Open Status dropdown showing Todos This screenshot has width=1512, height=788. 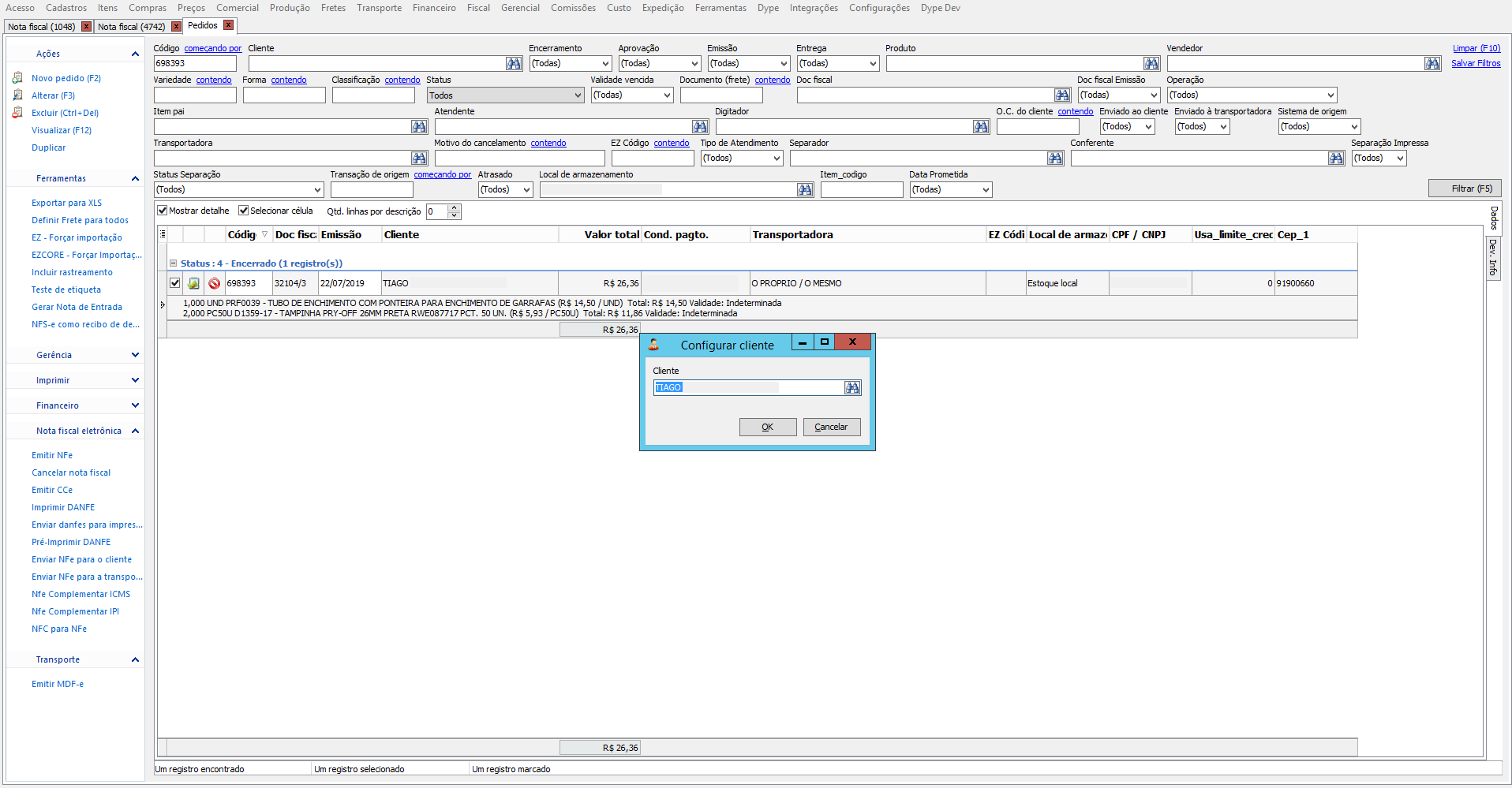(578, 95)
